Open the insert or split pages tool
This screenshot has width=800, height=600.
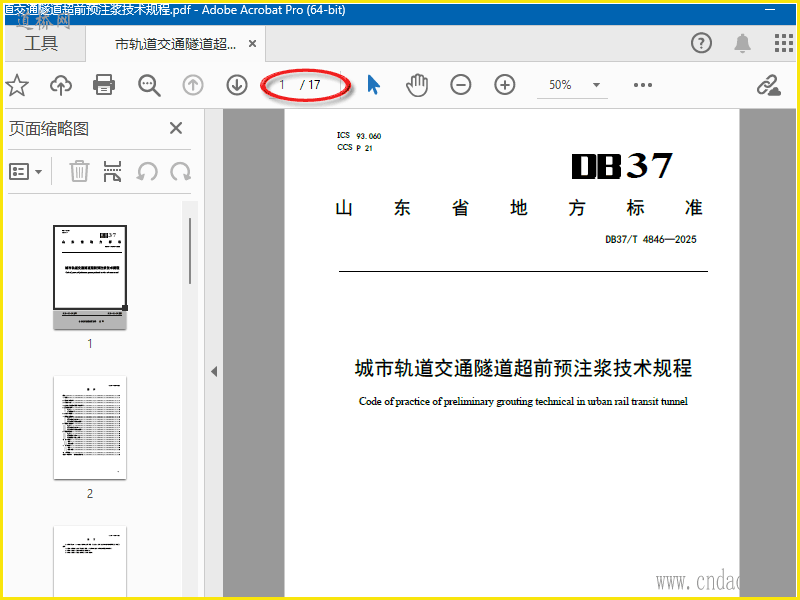click(113, 171)
